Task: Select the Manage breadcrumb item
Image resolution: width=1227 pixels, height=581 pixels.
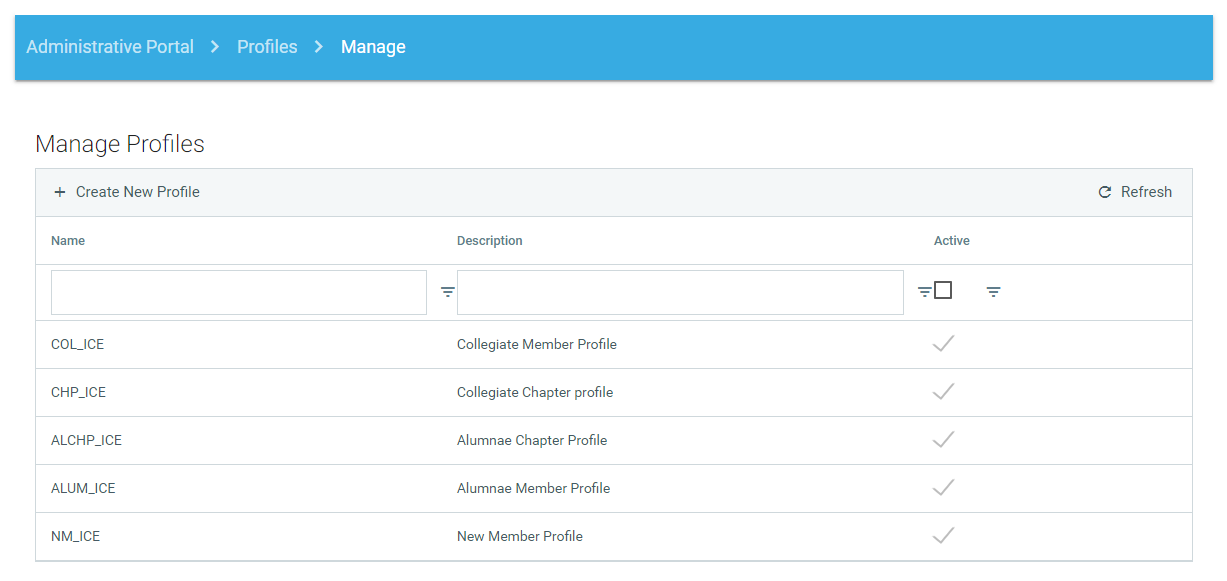Action: (x=373, y=47)
